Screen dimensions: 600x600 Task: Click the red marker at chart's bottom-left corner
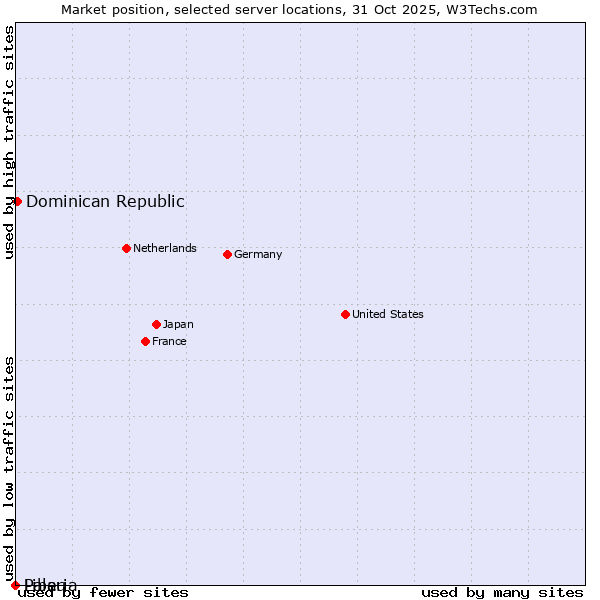pyautogui.click(x=15, y=585)
